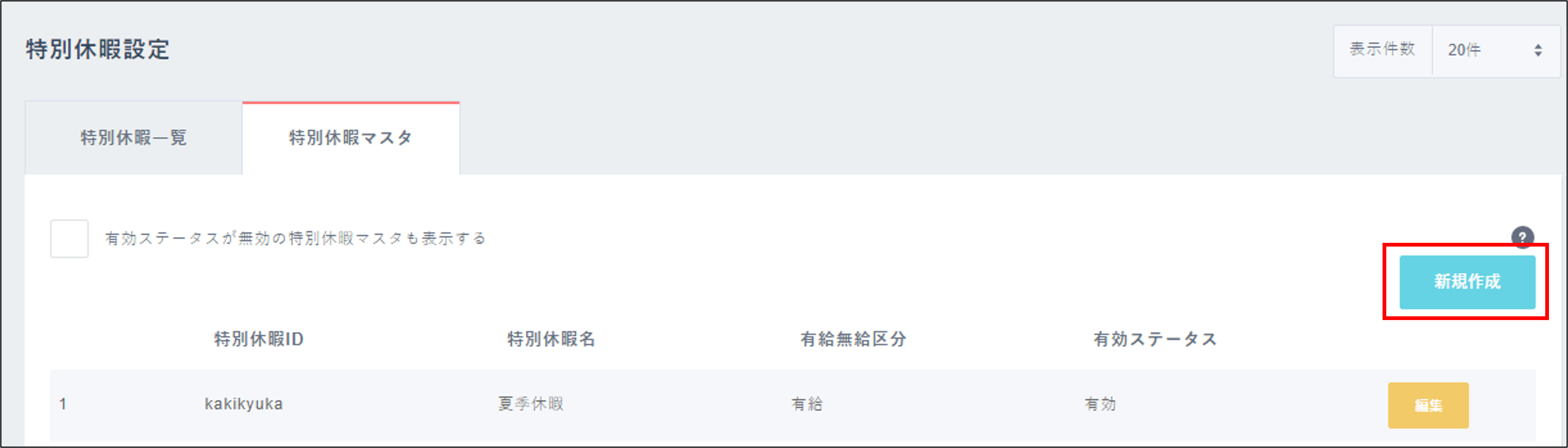This screenshot has height=448, width=1568.
Task: Edit the kakikyuka row with 編集
Action: click(1428, 405)
